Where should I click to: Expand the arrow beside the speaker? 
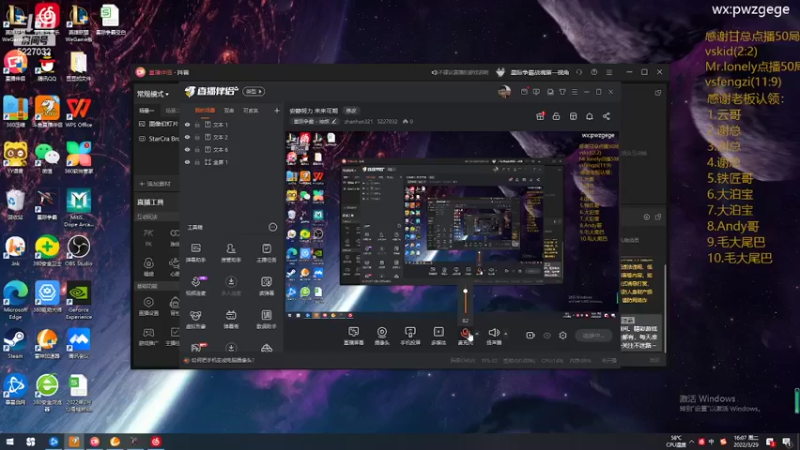point(506,334)
